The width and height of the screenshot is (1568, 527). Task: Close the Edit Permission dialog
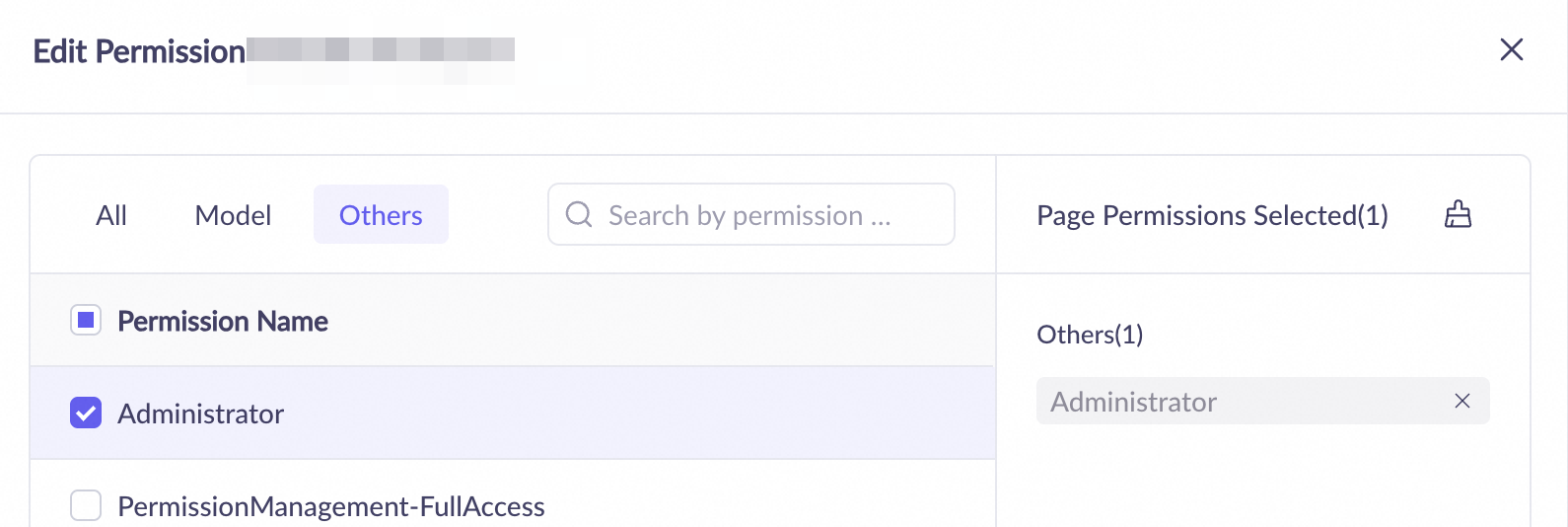1511,49
